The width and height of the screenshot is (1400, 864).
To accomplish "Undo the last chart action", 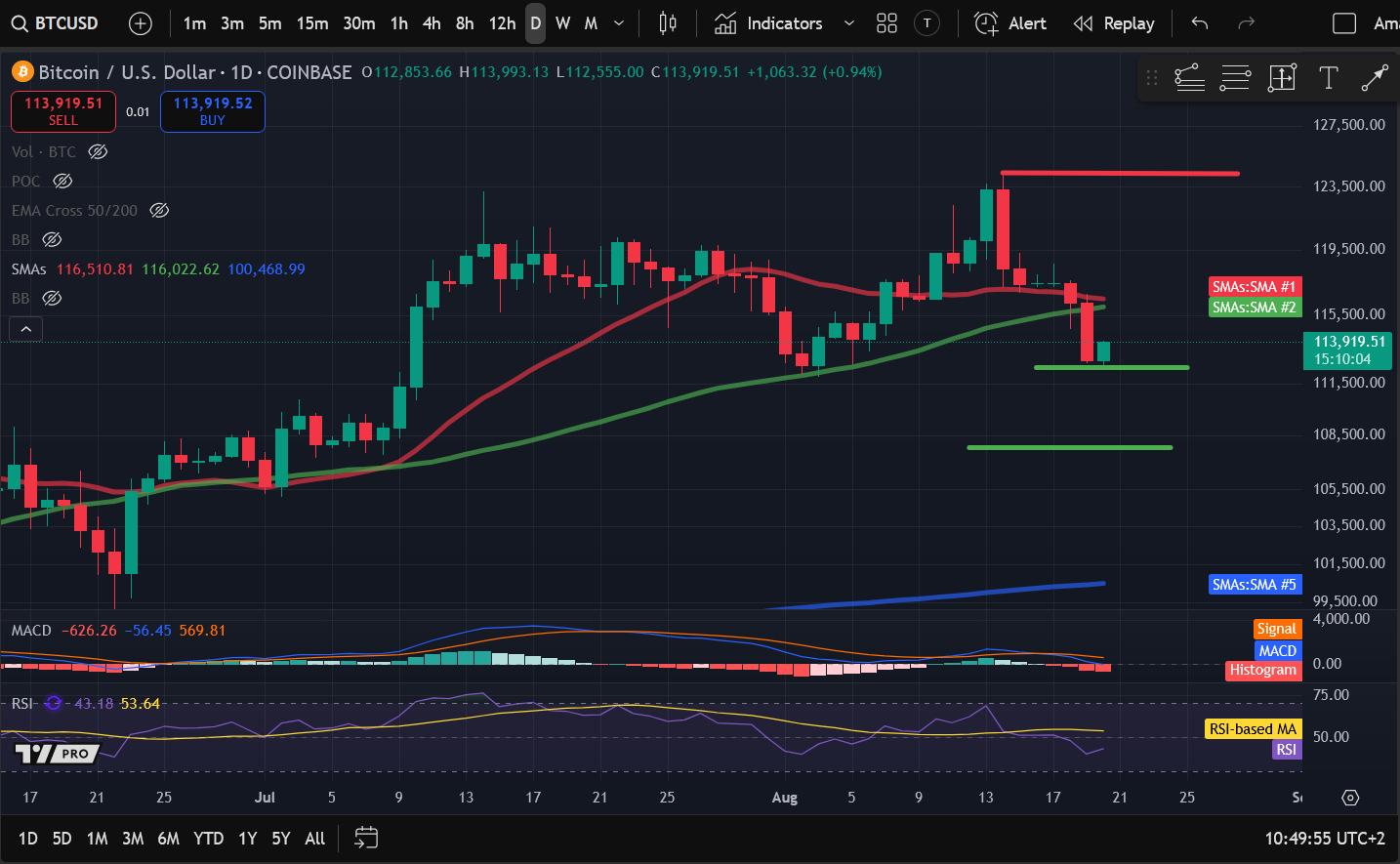I will pos(1200,23).
